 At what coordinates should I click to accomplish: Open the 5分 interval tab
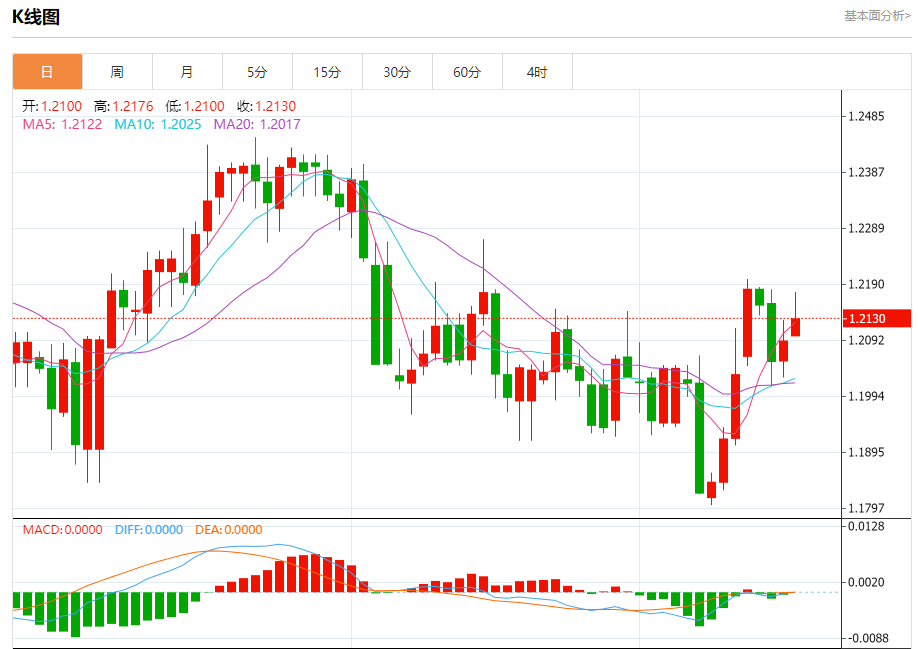[x=257, y=72]
